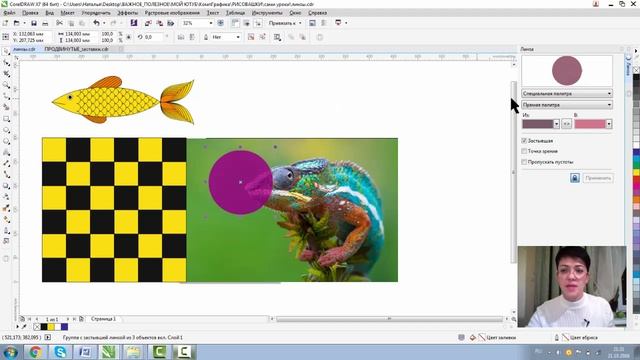Image resolution: width=640 pixels, height=360 pixels.
Task: Select the Transparency tool
Action: (6, 197)
